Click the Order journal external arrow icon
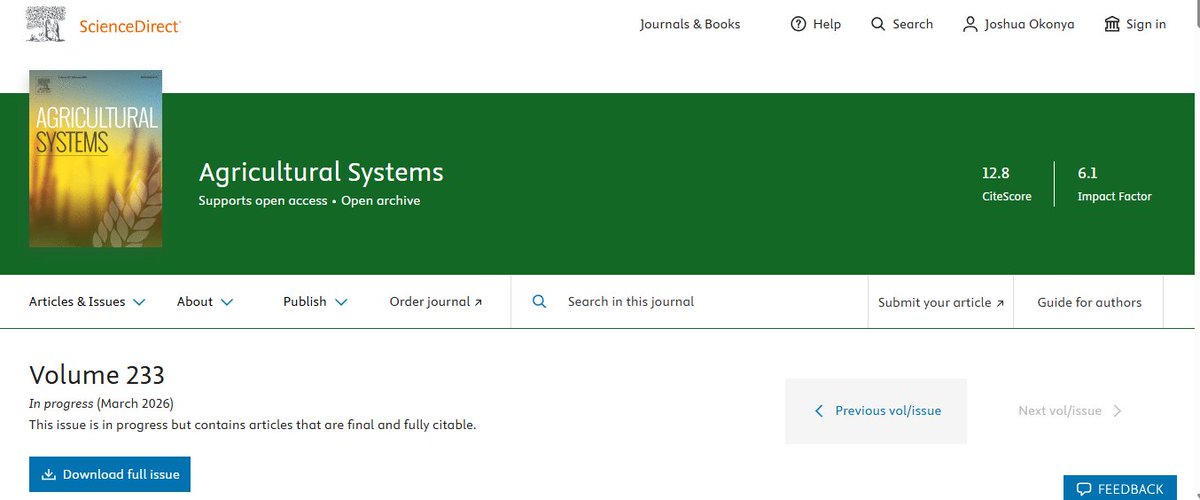 click(478, 303)
